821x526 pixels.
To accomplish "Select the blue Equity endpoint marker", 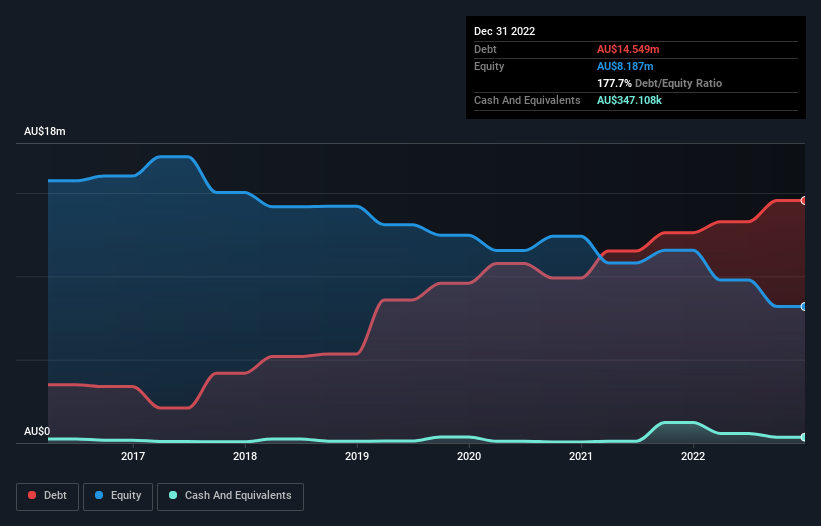I will 804,307.
